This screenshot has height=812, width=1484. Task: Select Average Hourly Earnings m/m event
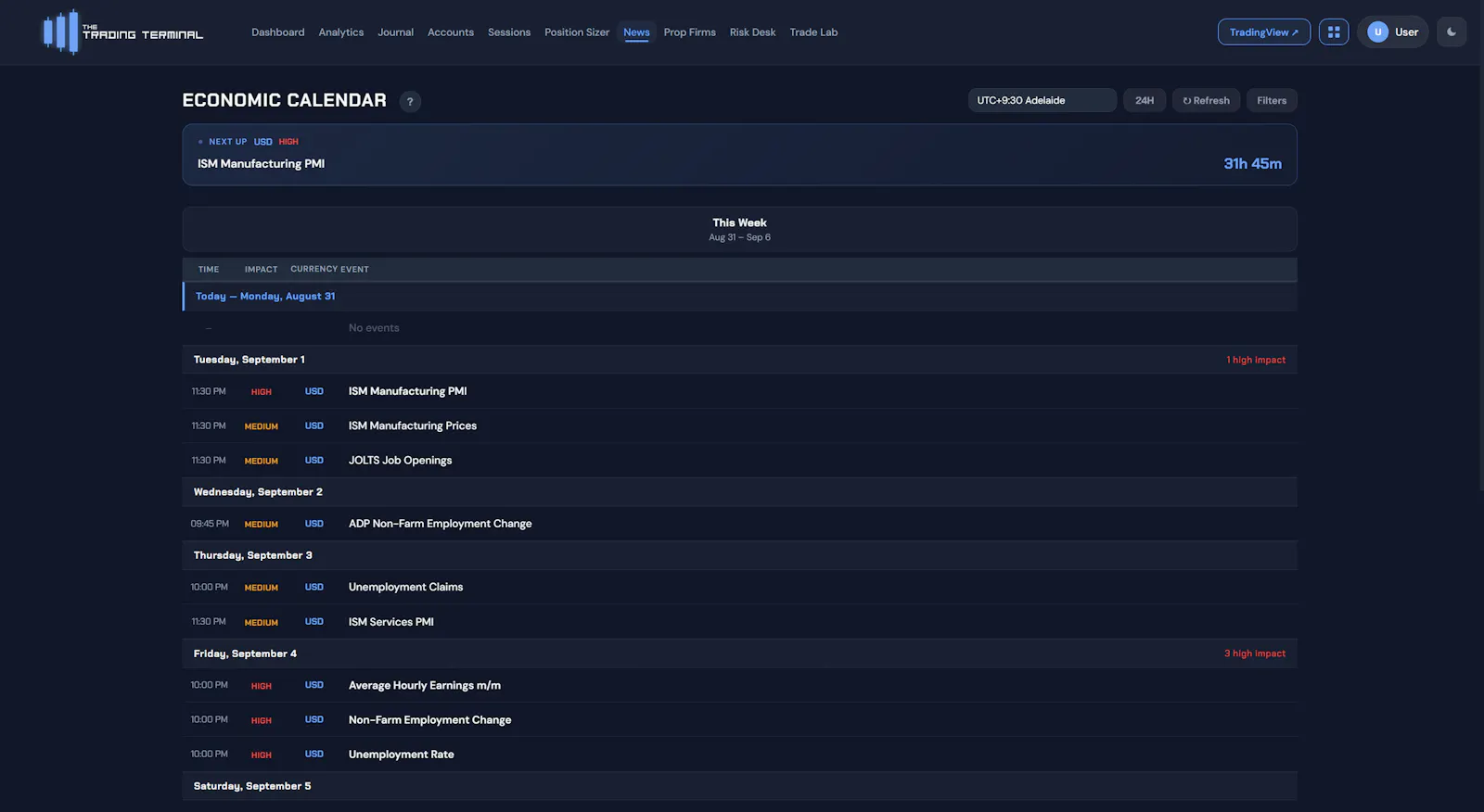pyautogui.click(x=739, y=686)
